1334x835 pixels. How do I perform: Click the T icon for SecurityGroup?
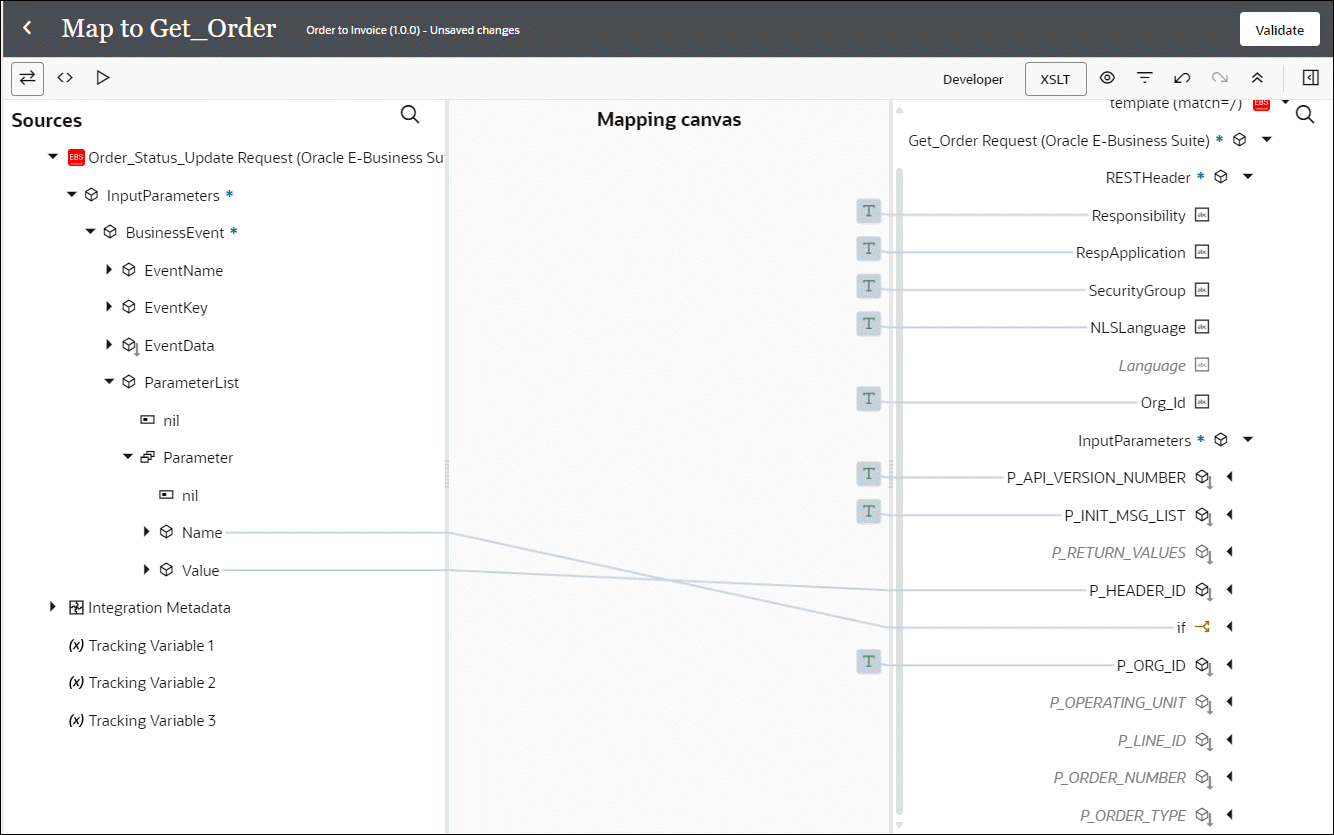point(869,286)
